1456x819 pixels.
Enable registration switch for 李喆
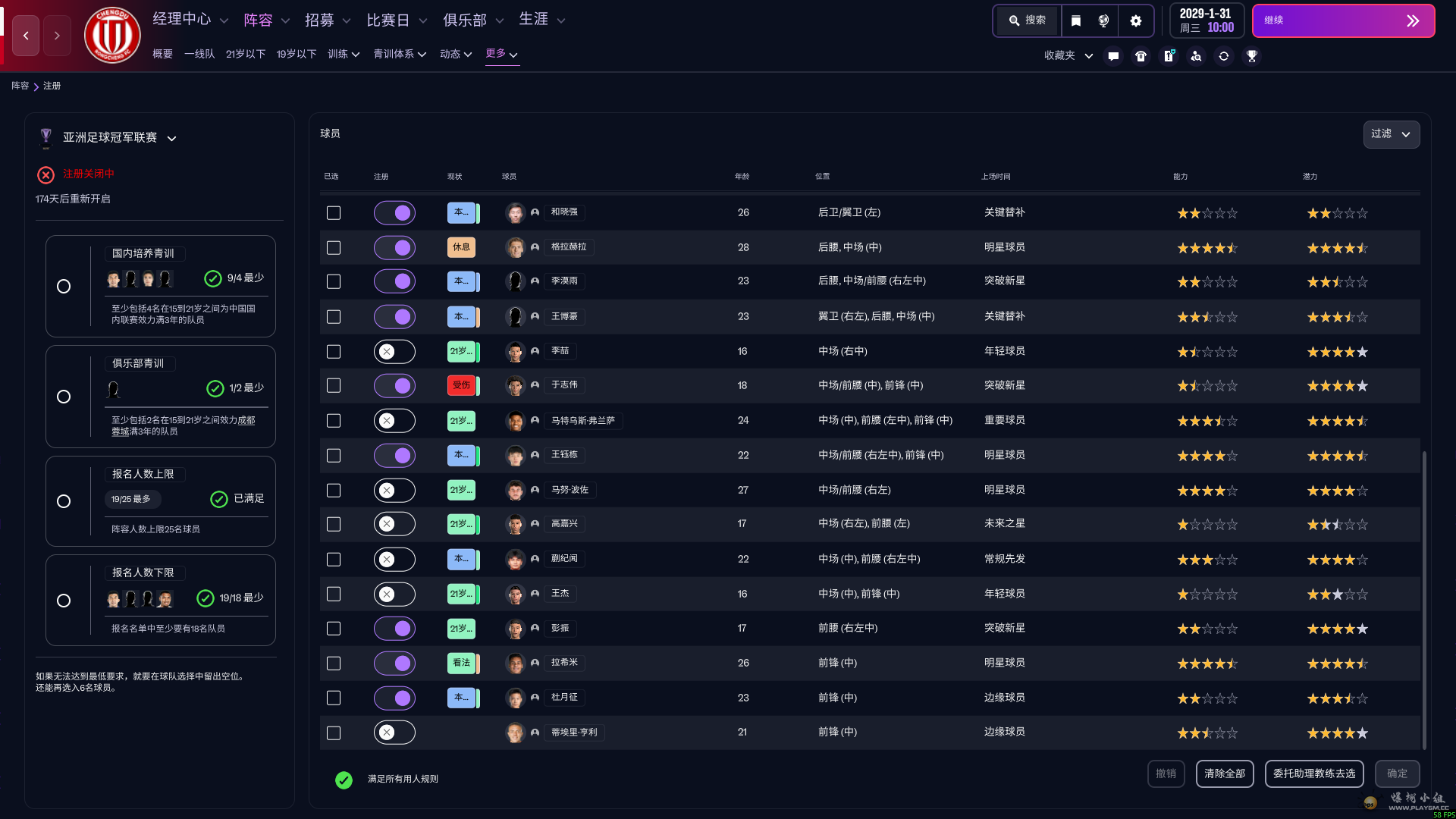coord(394,352)
